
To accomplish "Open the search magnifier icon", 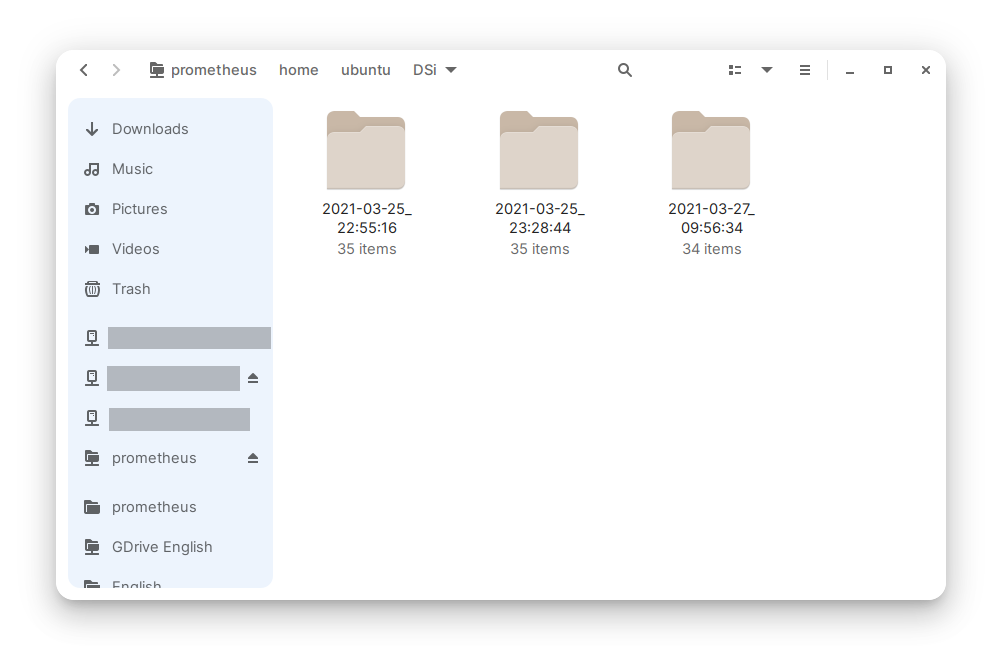I will coord(625,70).
